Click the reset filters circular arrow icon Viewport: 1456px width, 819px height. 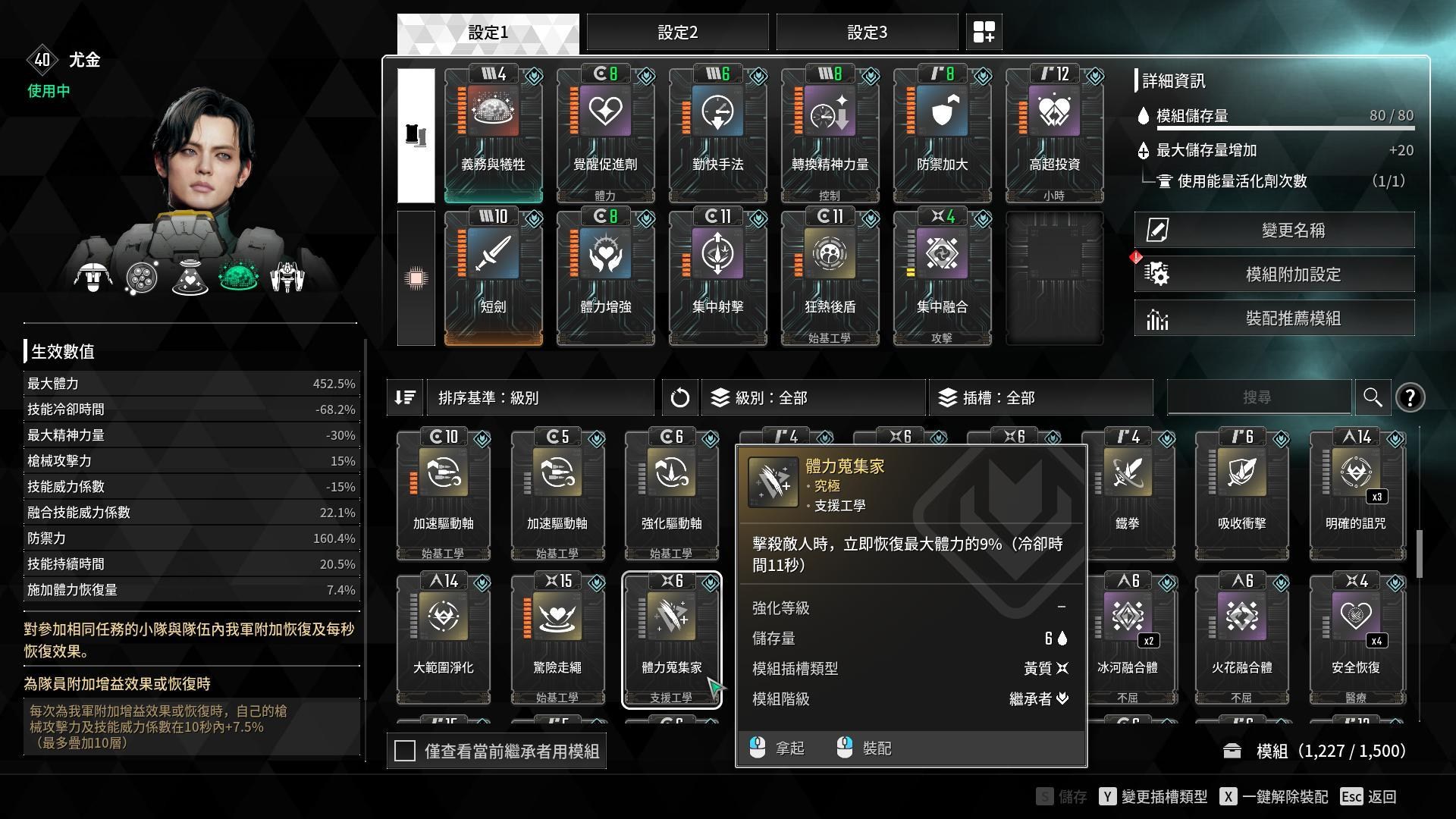pos(679,397)
